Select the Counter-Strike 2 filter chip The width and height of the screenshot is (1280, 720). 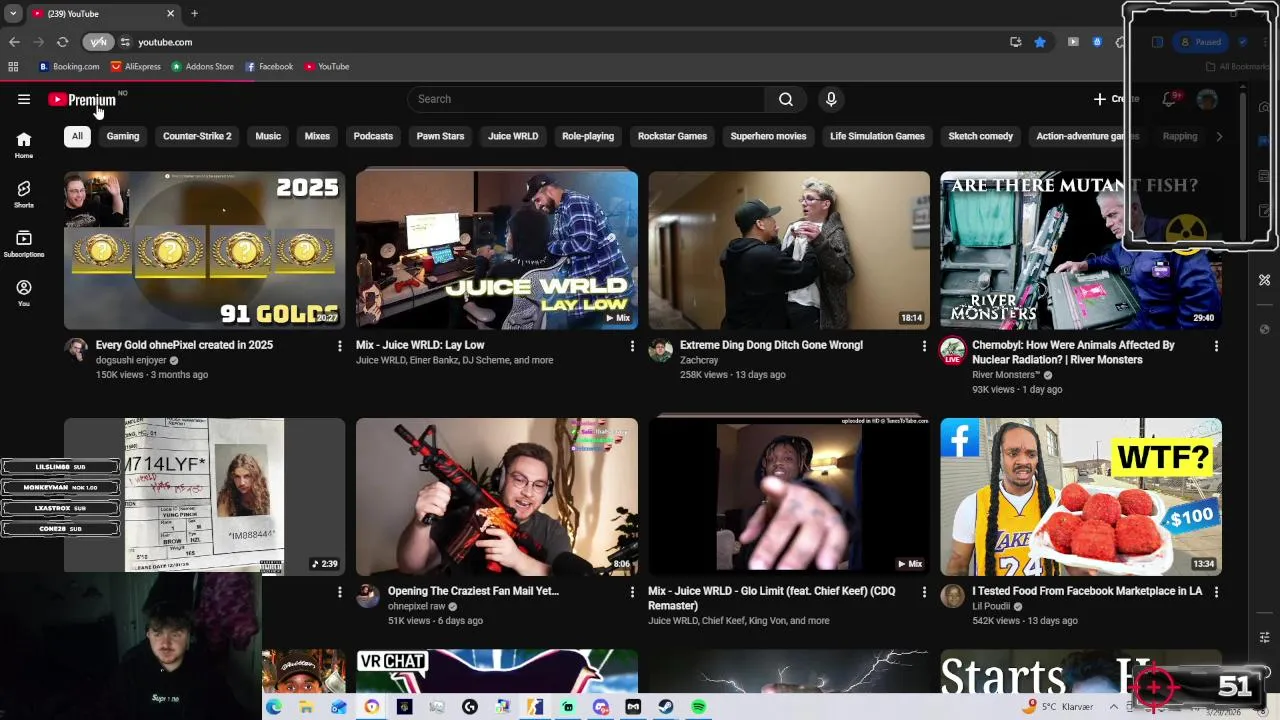(x=197, y=136)
